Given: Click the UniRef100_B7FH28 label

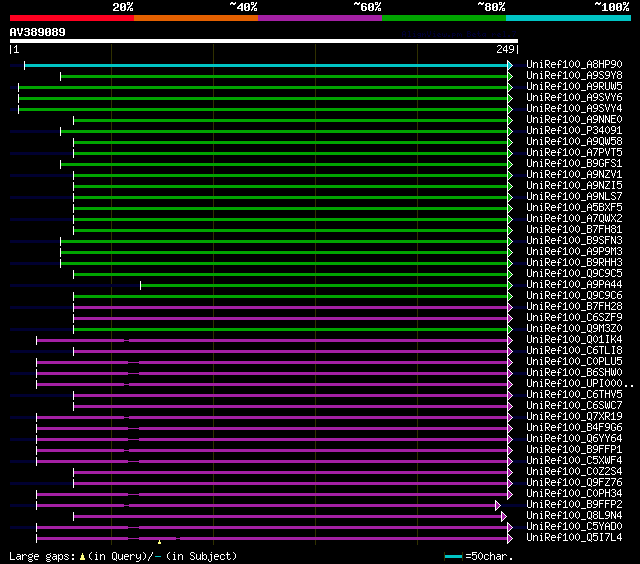Looking at the screenshot, I should tap(574, 307).
